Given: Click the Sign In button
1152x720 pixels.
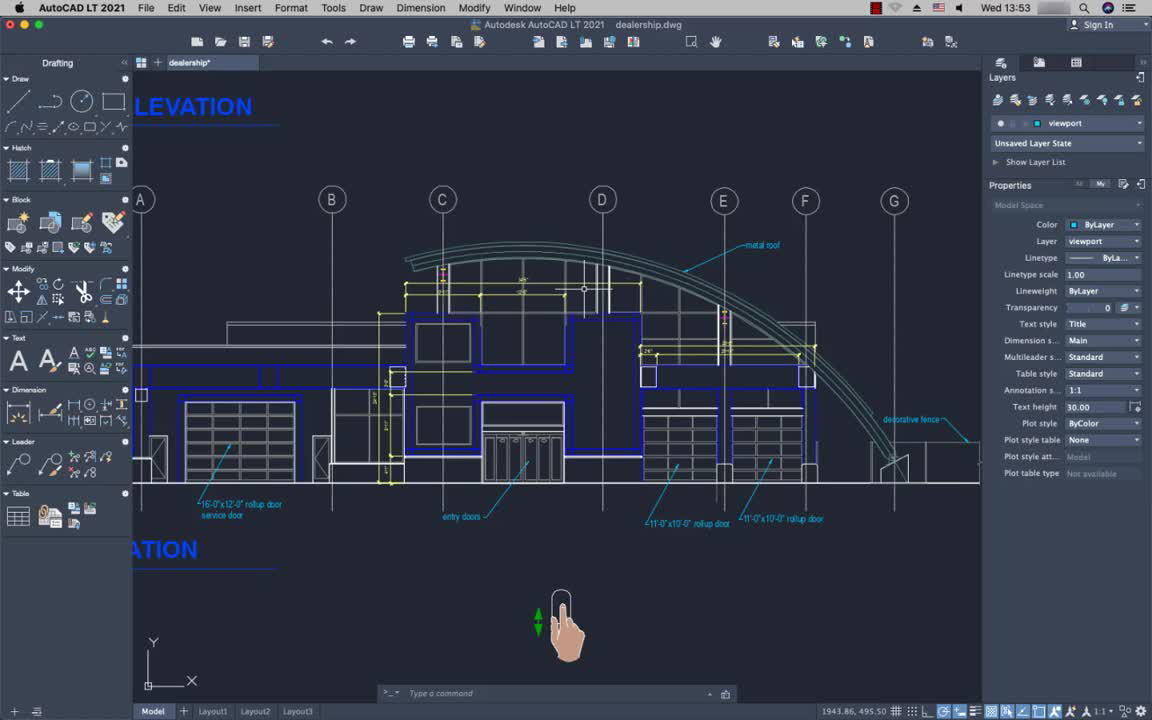Looking at the screenshot, I should click(x=1091, y=25).
